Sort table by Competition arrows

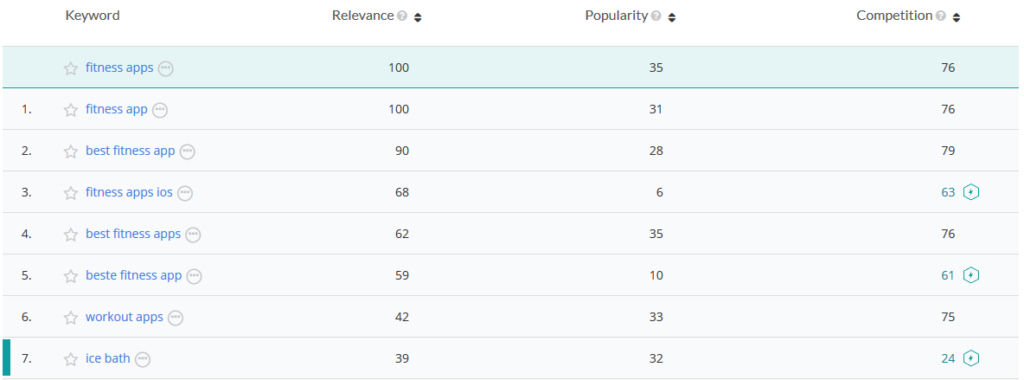[x=956, y=18]
